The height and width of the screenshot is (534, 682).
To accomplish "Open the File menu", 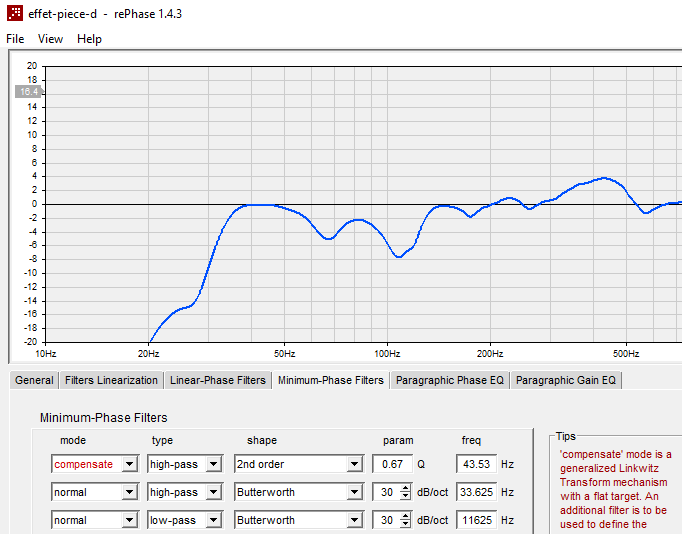I will click(x=15, y=39).
